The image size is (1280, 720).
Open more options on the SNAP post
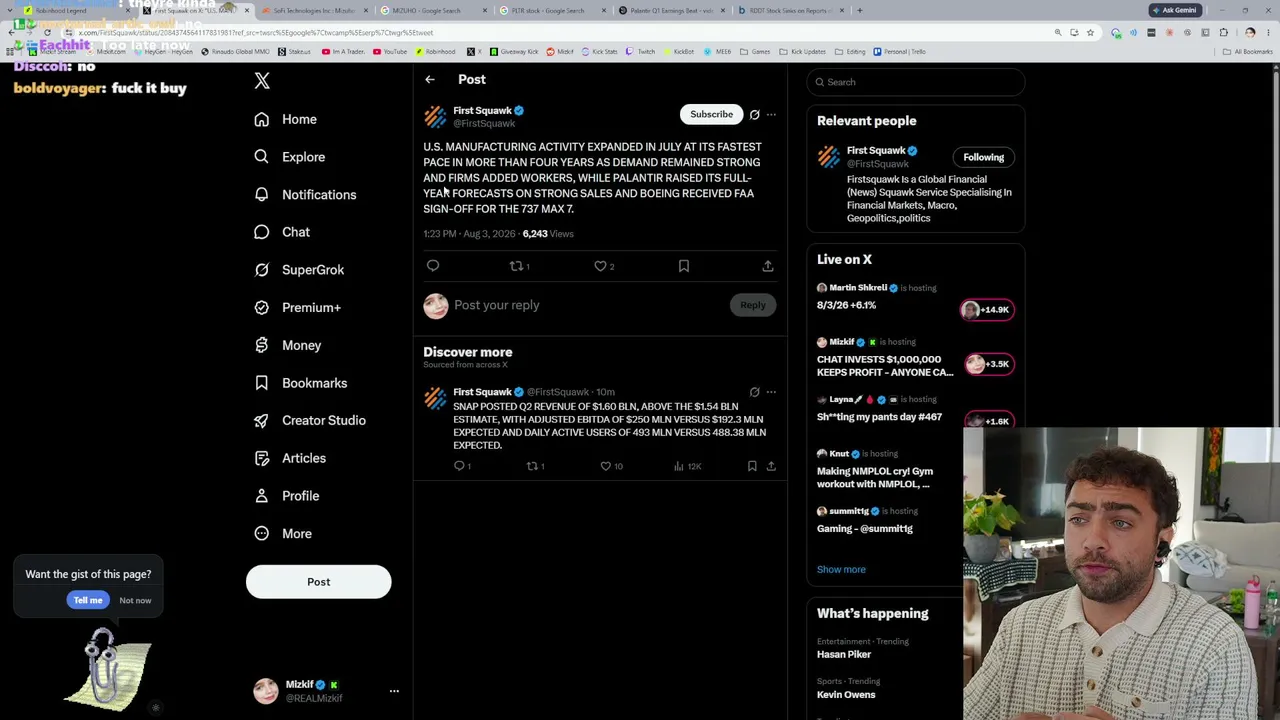tap(771, 392)
